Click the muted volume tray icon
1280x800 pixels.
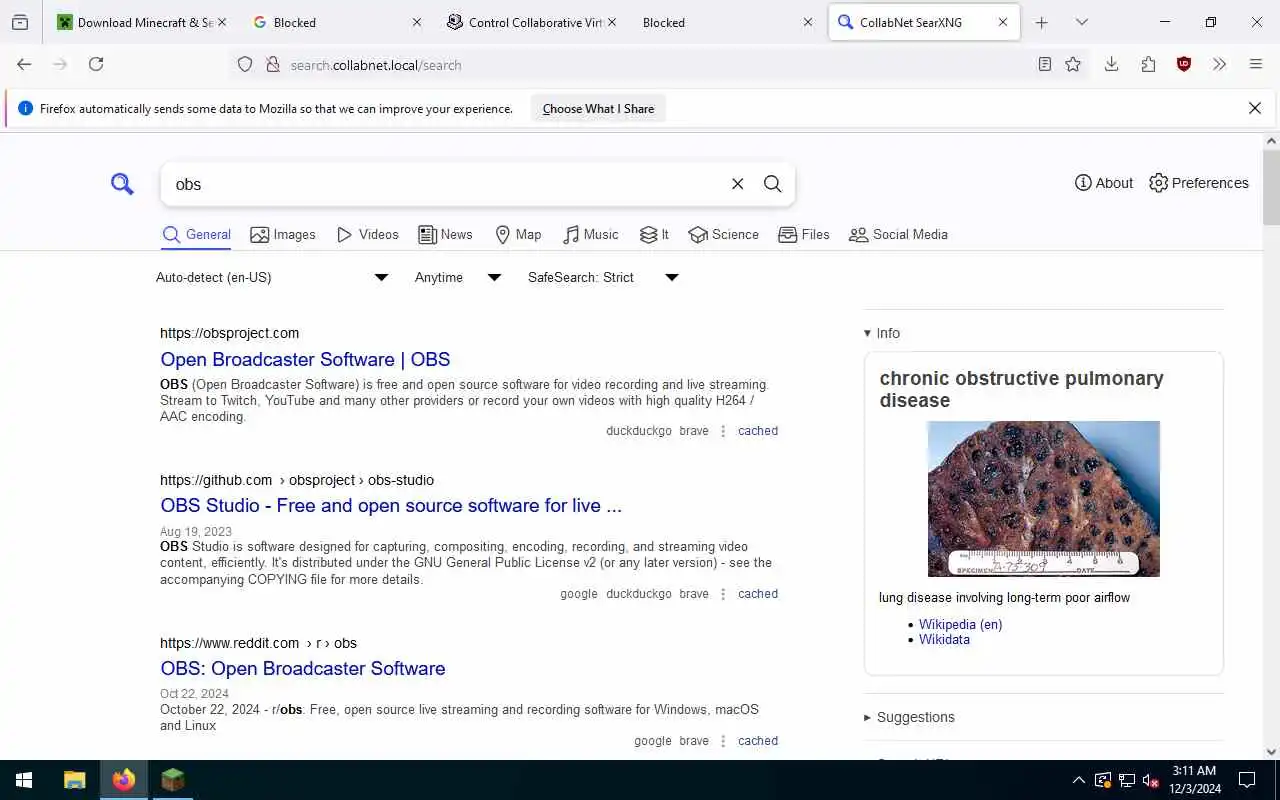tap(1151, 780)
